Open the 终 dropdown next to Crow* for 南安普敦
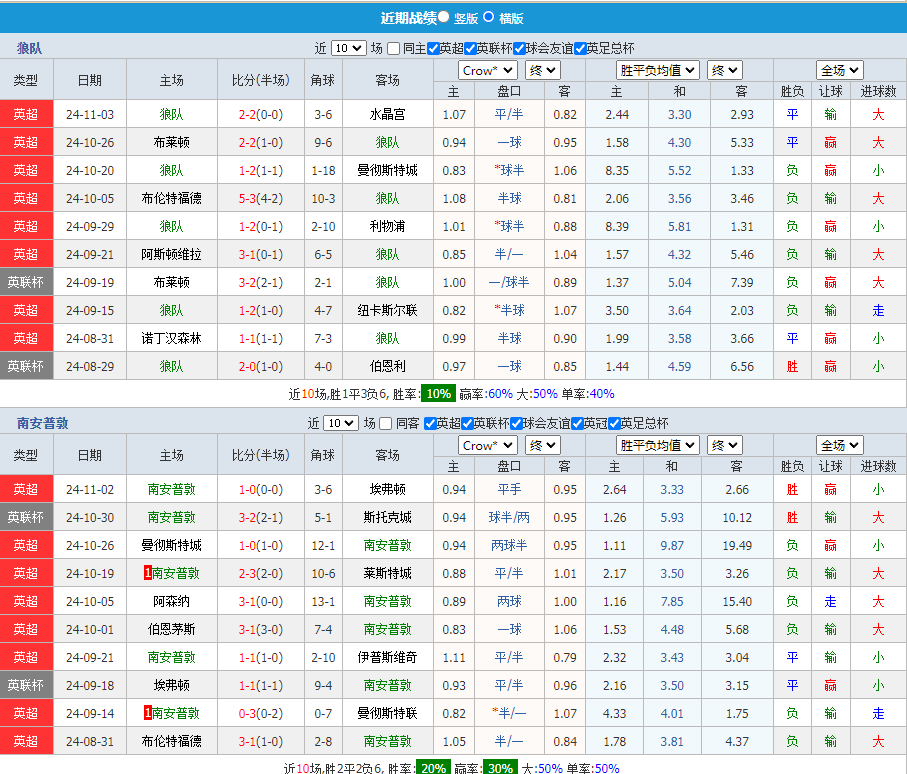907x774 pixels. pyautogui.click(x=541, y=445)
